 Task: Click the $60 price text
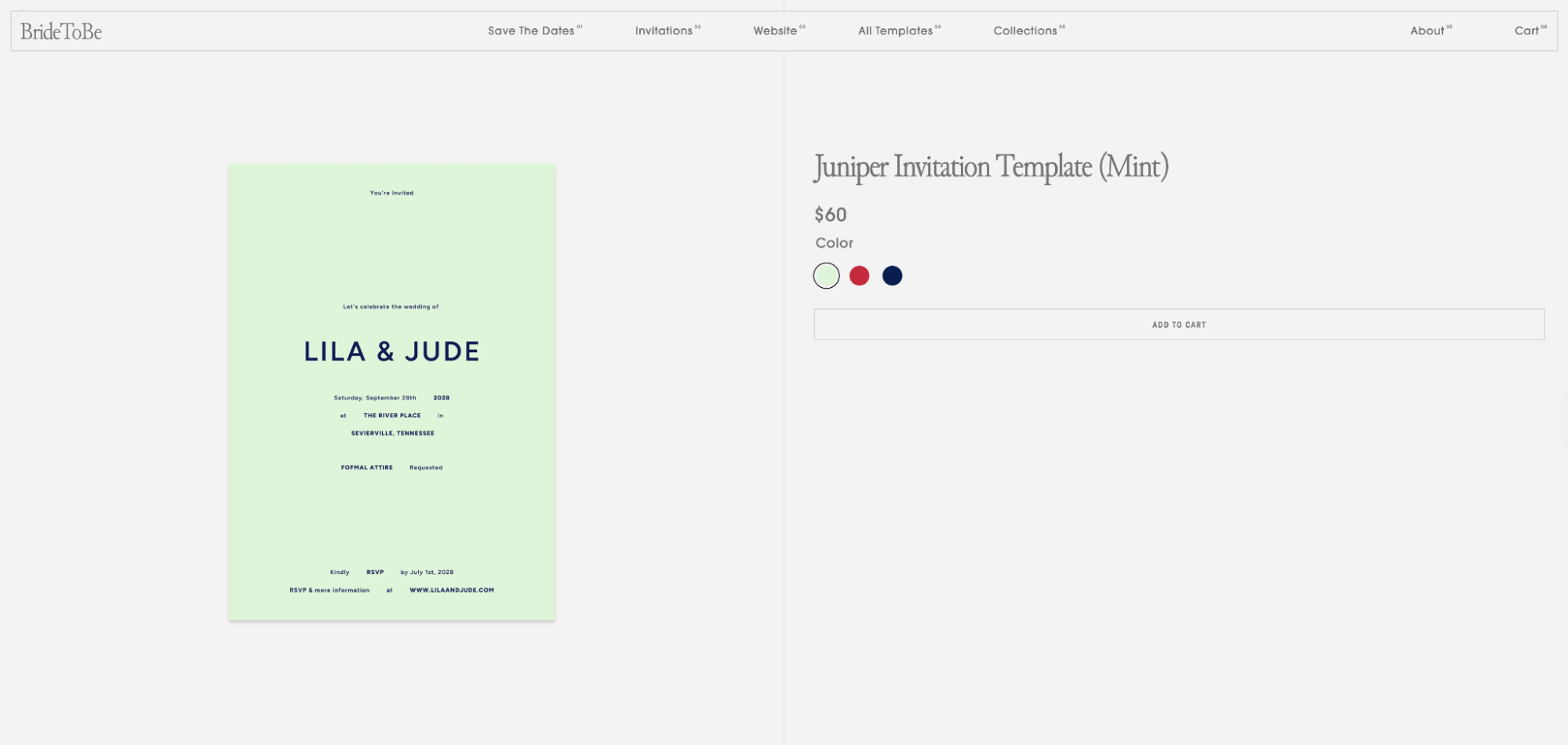click(x=830, y=215)
